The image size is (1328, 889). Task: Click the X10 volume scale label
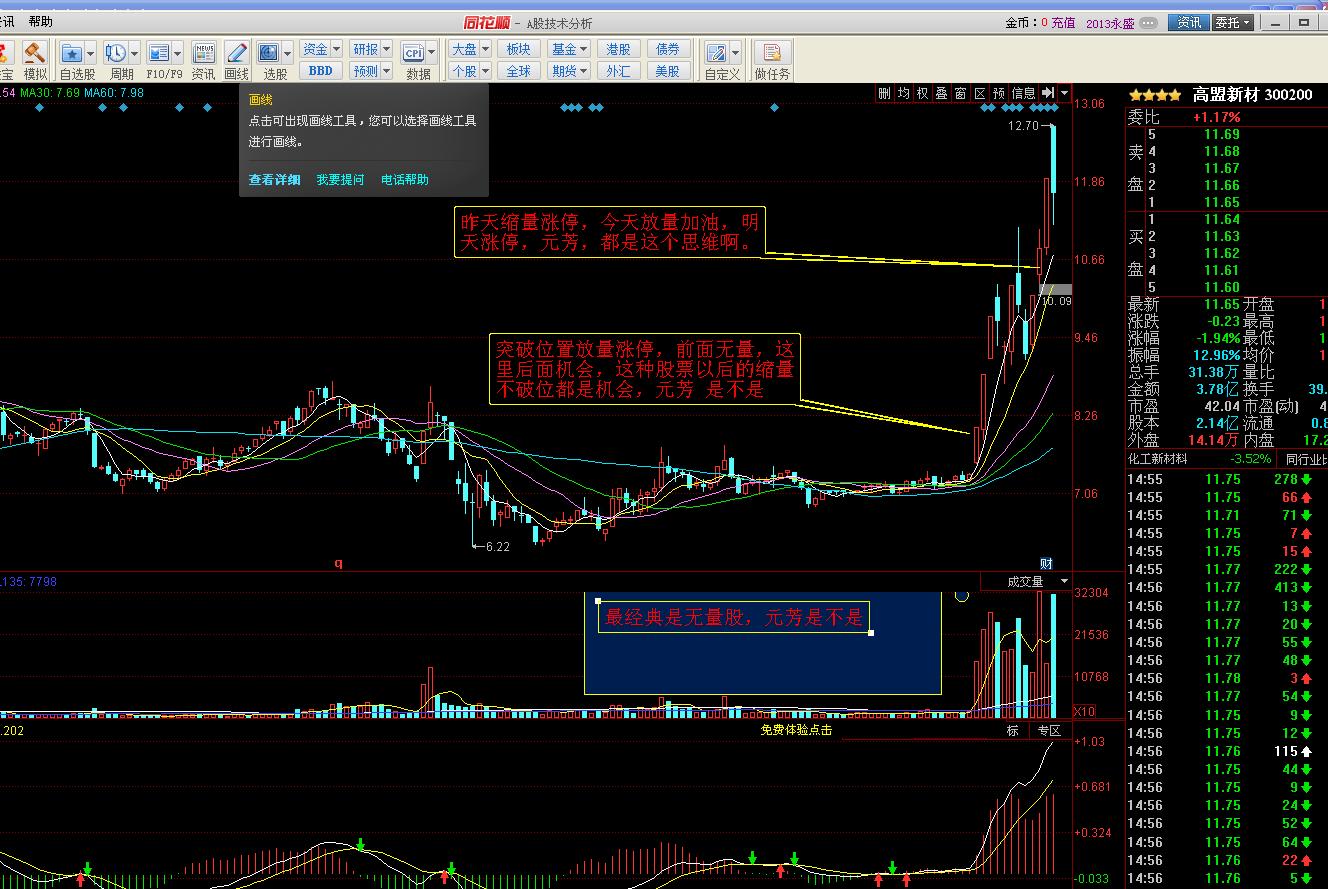click(x=1084, y=711)
